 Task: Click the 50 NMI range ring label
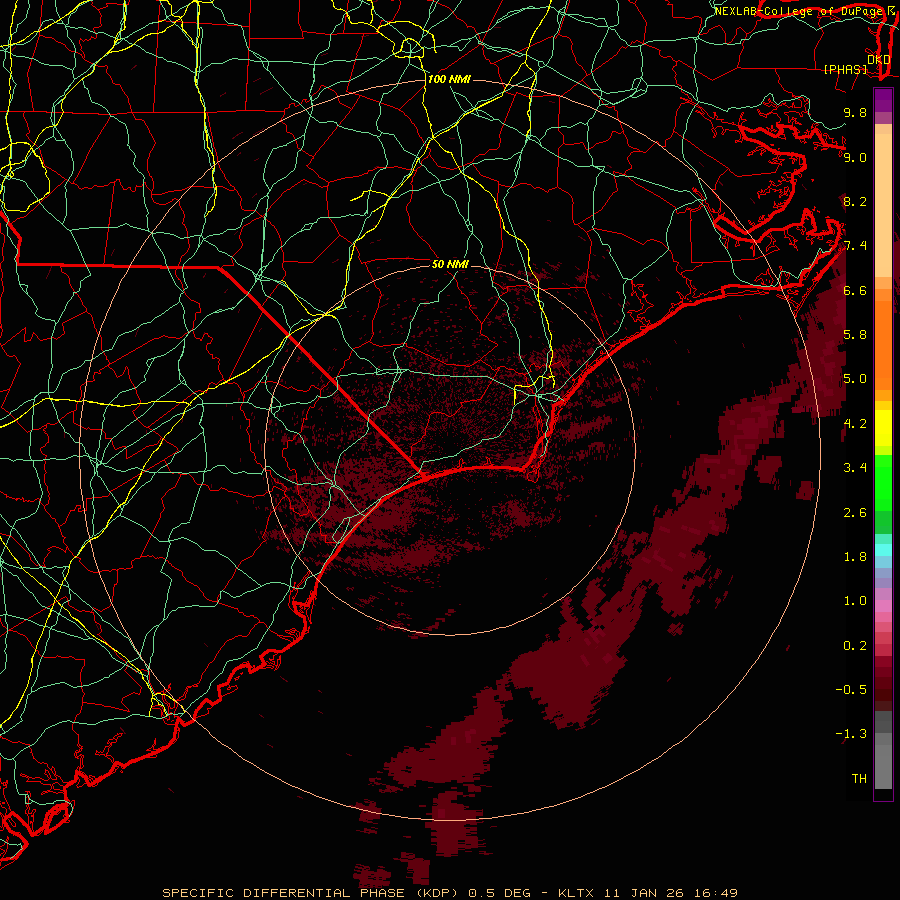(x=450, y=264)
